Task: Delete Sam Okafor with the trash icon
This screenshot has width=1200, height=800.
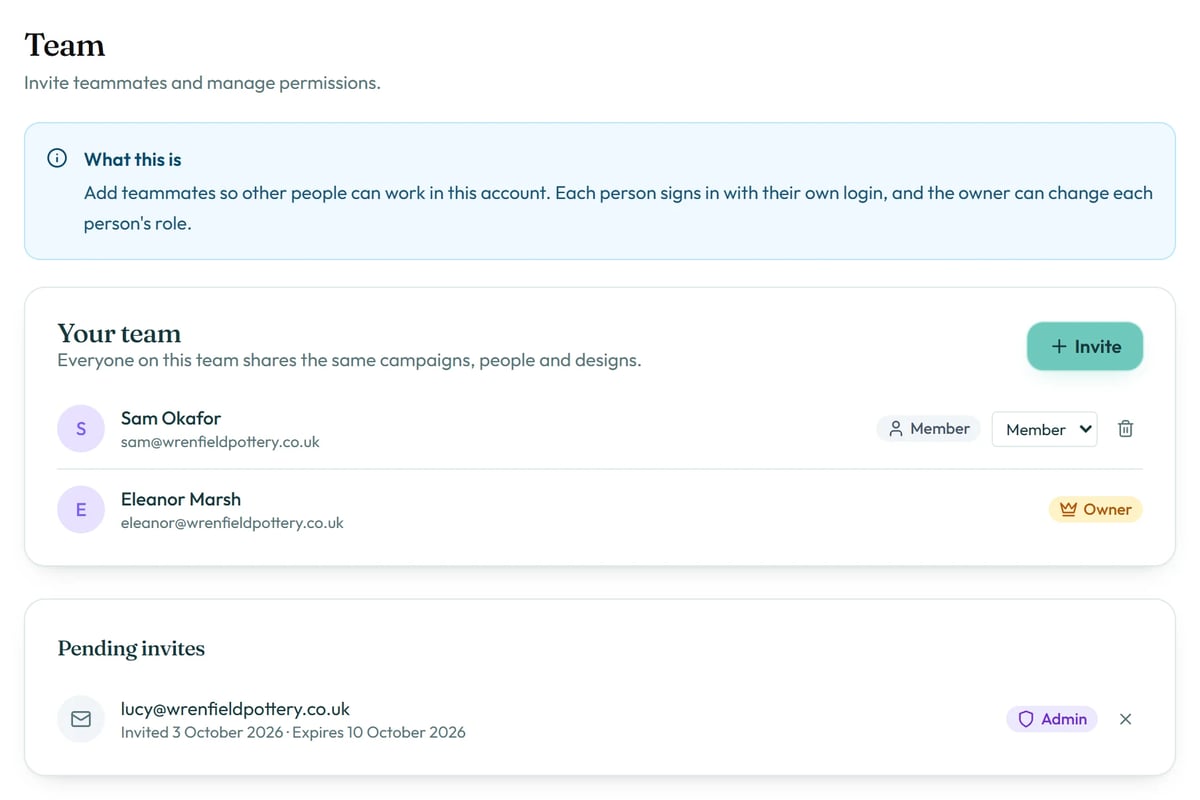Action: tap(1125, 429)
